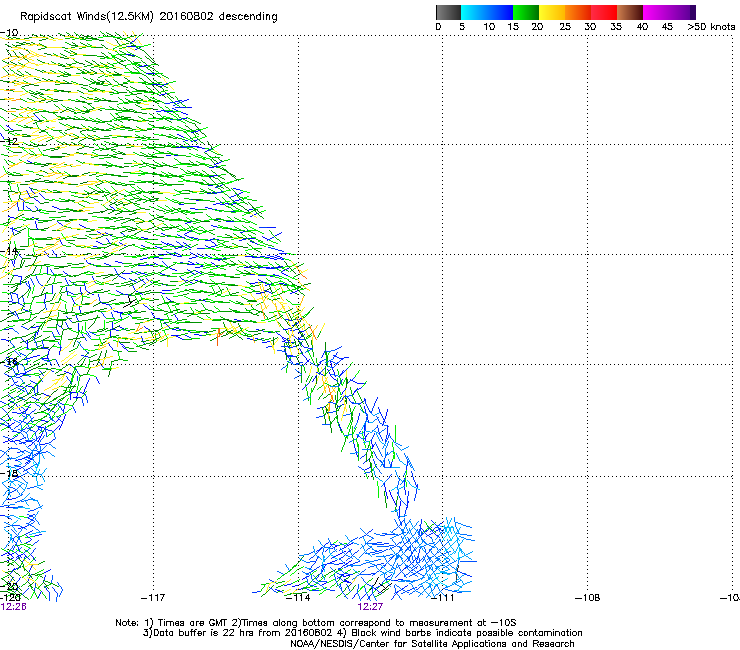Click the '30' label under the color legend

(x=590, y=27)
